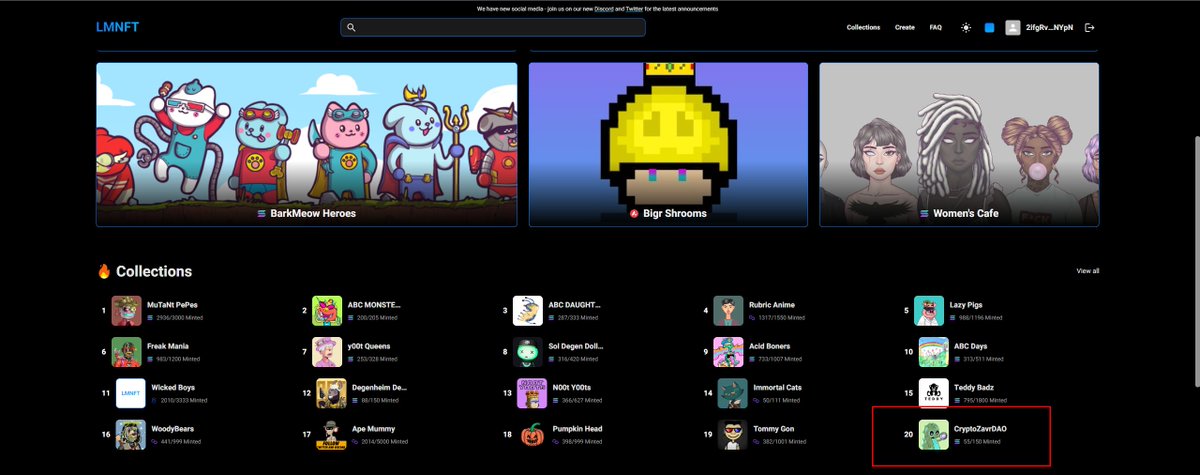Click the Teddy Badz name
The image size is (1200, 475).
[x=974, y=387]
